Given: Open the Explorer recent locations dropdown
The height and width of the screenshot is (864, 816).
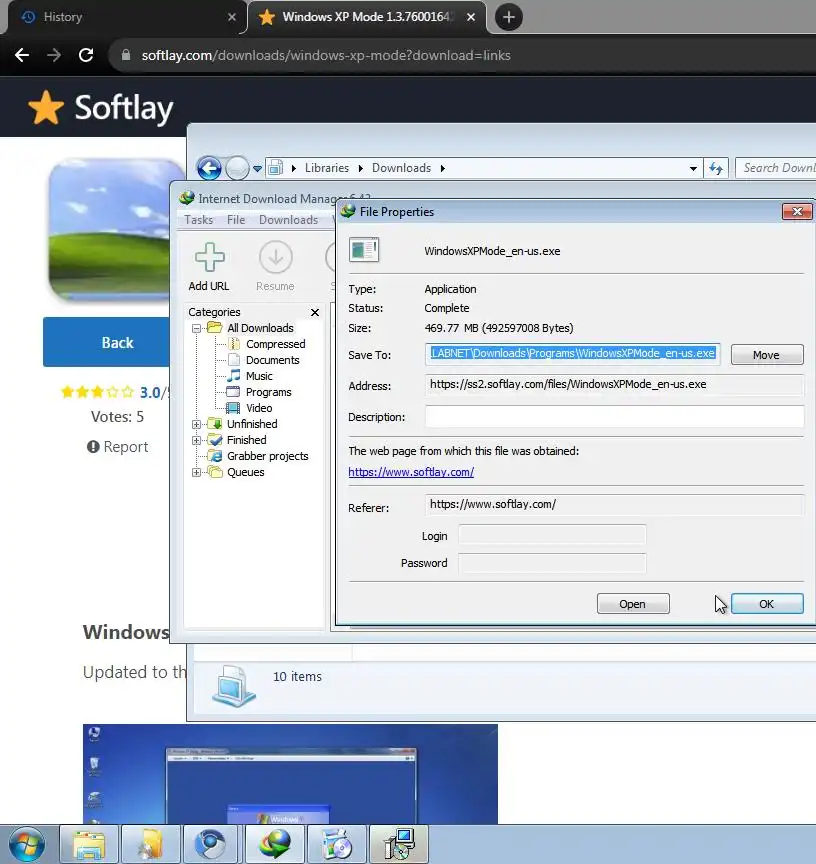Looking at the screenshot, I should 257,169.
